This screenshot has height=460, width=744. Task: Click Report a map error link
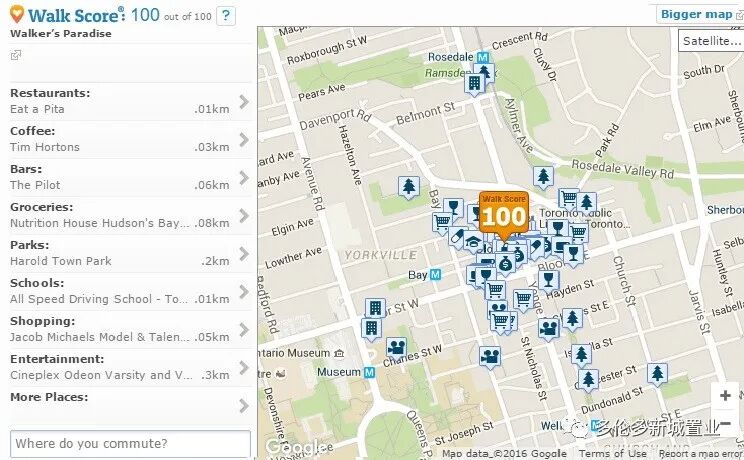[700, 453]
